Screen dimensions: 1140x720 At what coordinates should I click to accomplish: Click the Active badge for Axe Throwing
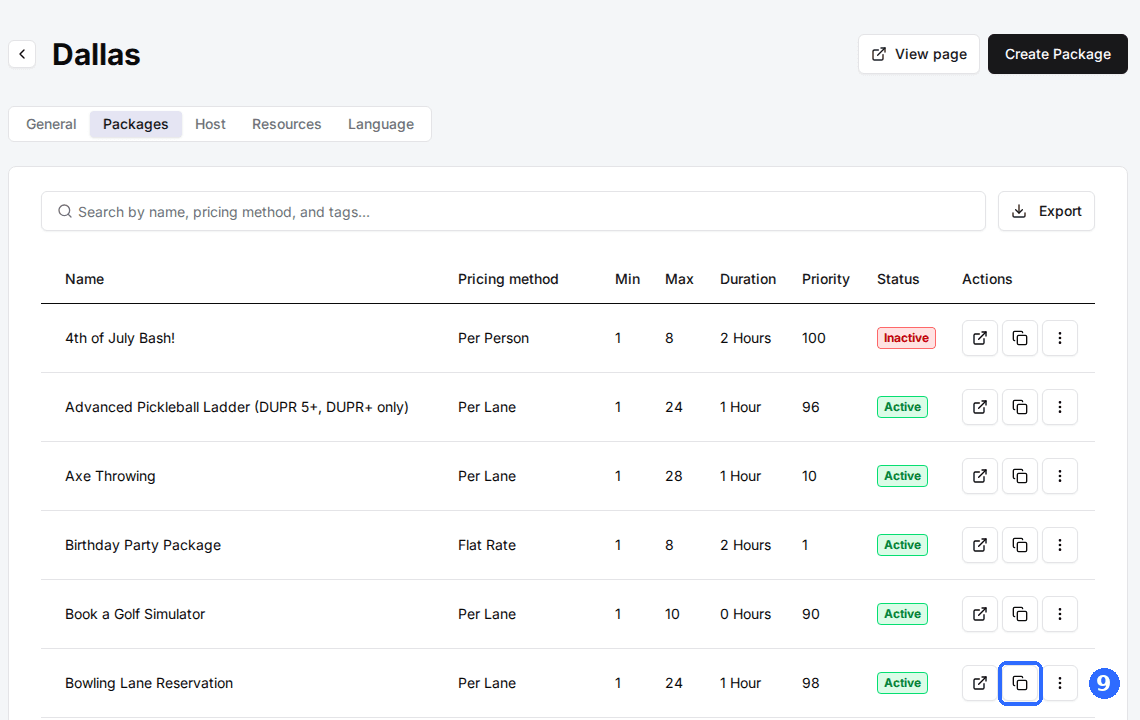pos(902,476)
